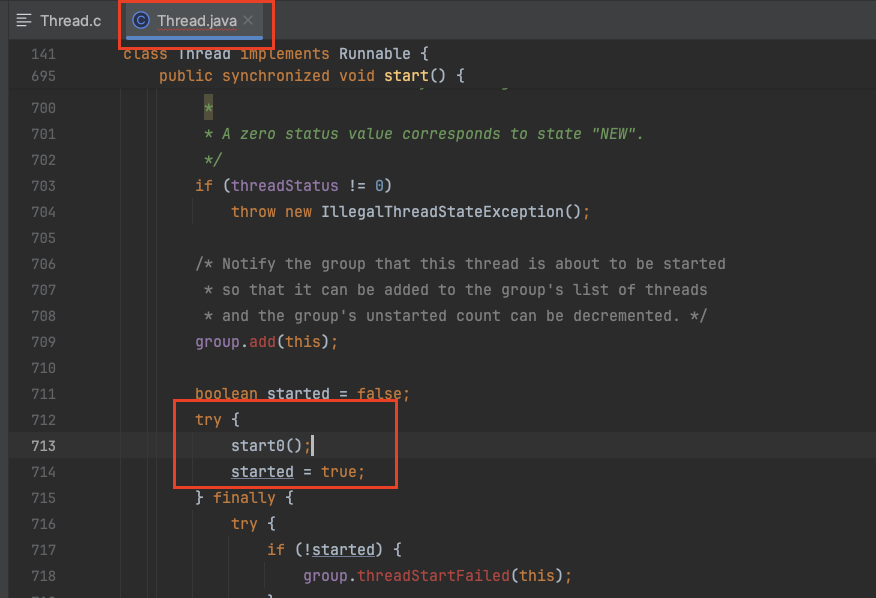Click the started variable on line 711
This screenshot has width=876, height=598.
coord(298,393)
